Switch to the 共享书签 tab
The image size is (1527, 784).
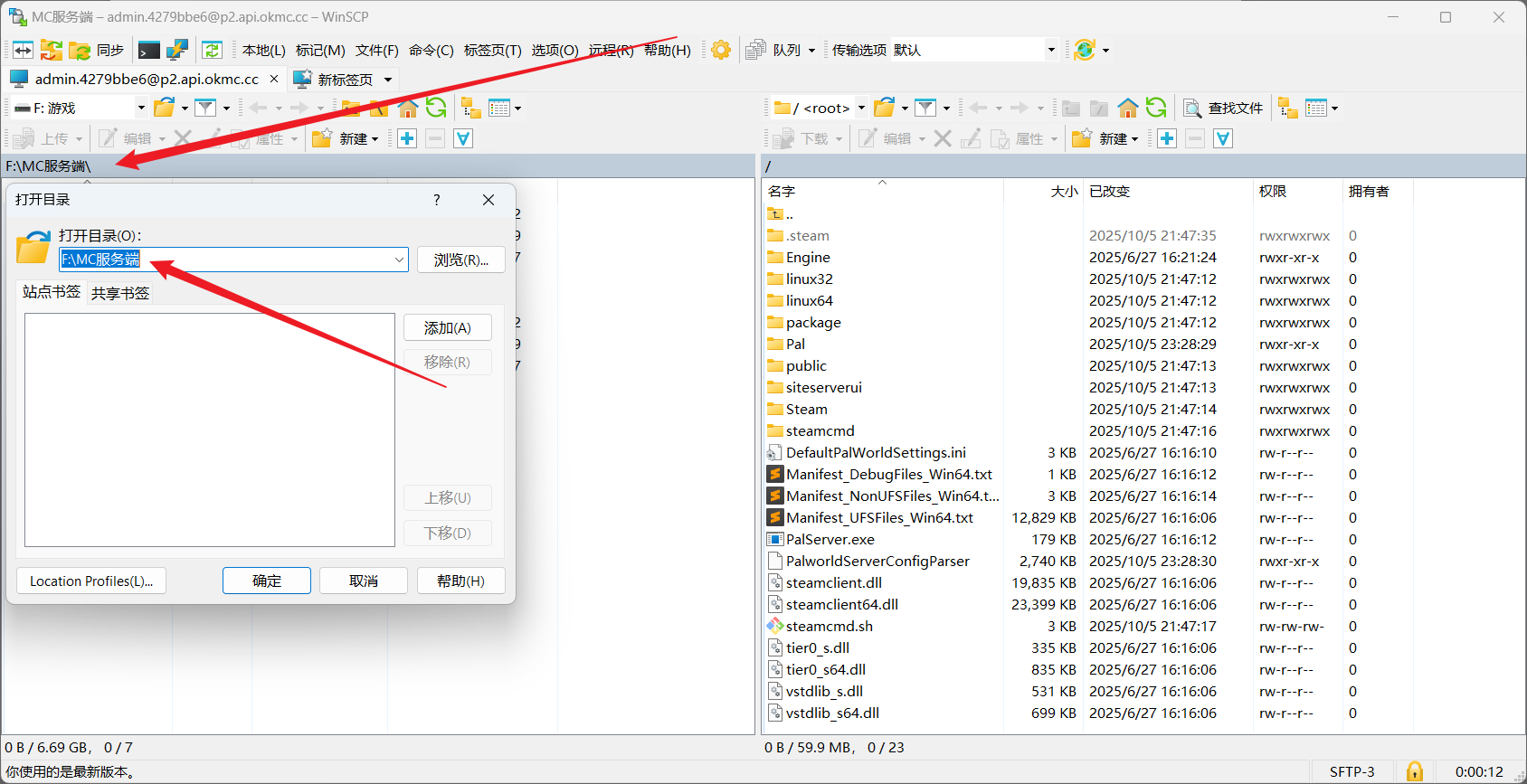coord(120,293)
